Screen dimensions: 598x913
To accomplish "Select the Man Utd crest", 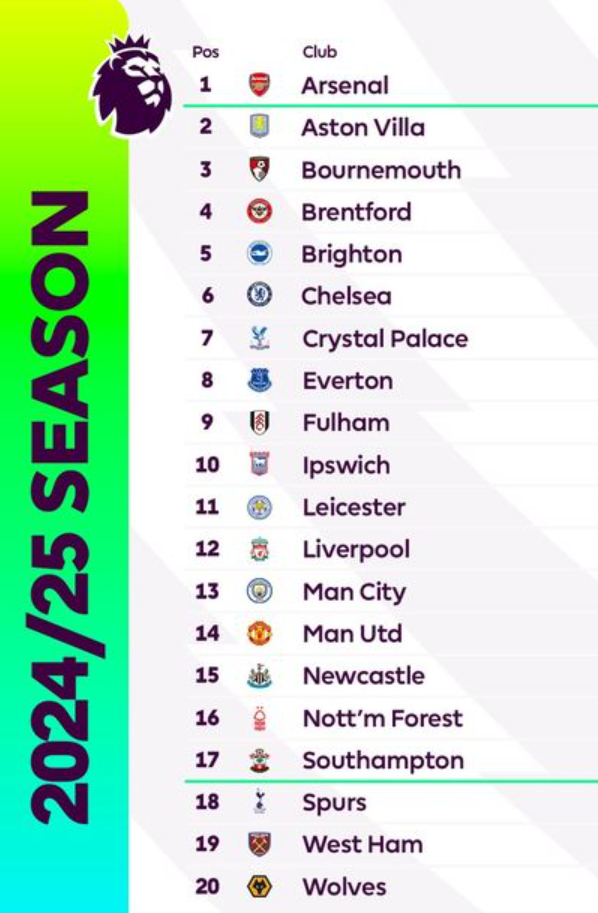I will click(x=259, y=634).
